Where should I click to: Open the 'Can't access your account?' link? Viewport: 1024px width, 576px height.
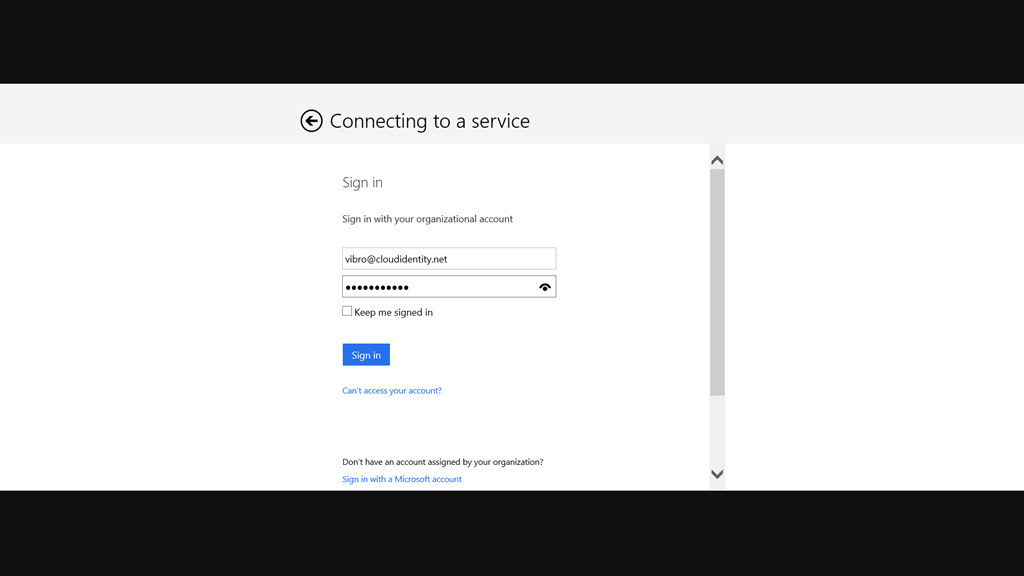(x=392, y=391)
